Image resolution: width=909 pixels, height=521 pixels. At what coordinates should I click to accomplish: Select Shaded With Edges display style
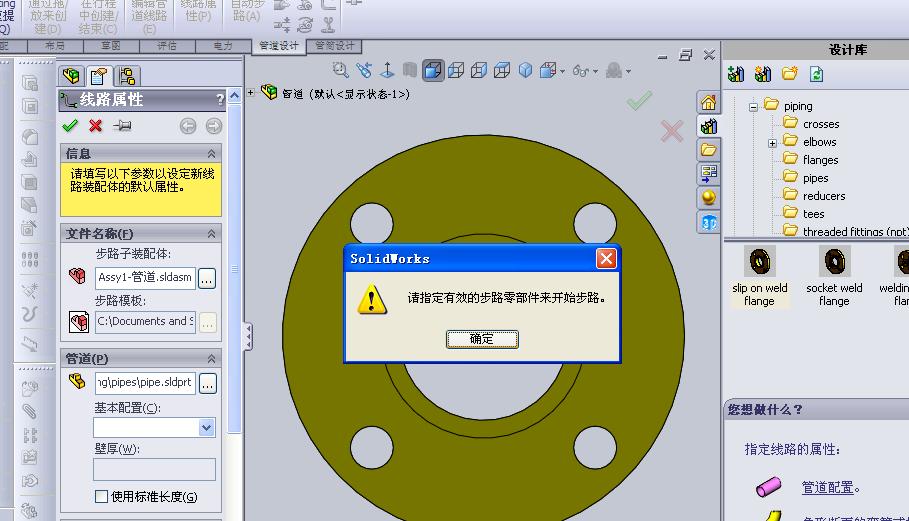click(x=433, y=70)
